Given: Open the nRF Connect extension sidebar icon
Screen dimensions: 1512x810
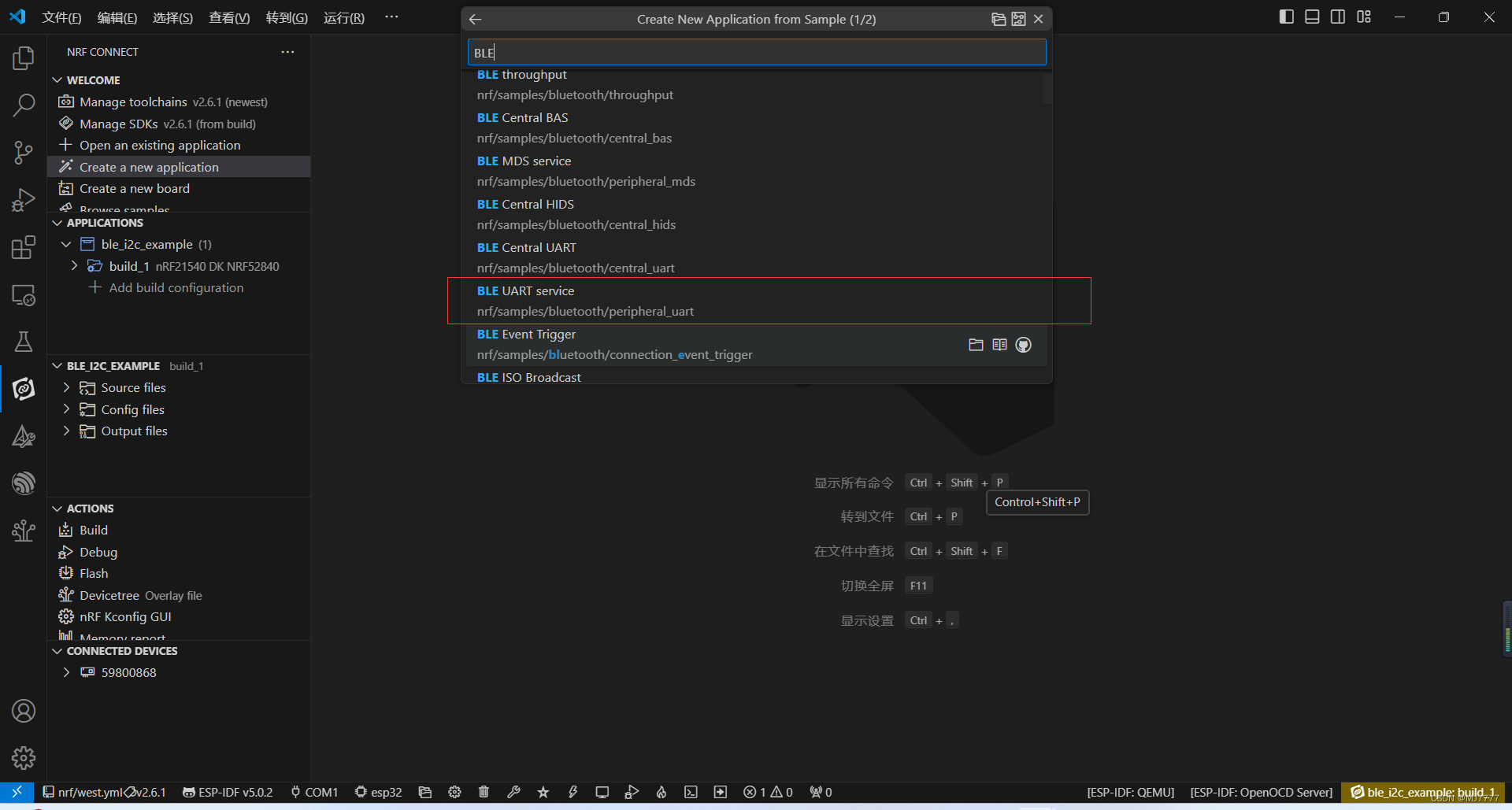Looking at the screenshot, I should [x=23, y=388].
